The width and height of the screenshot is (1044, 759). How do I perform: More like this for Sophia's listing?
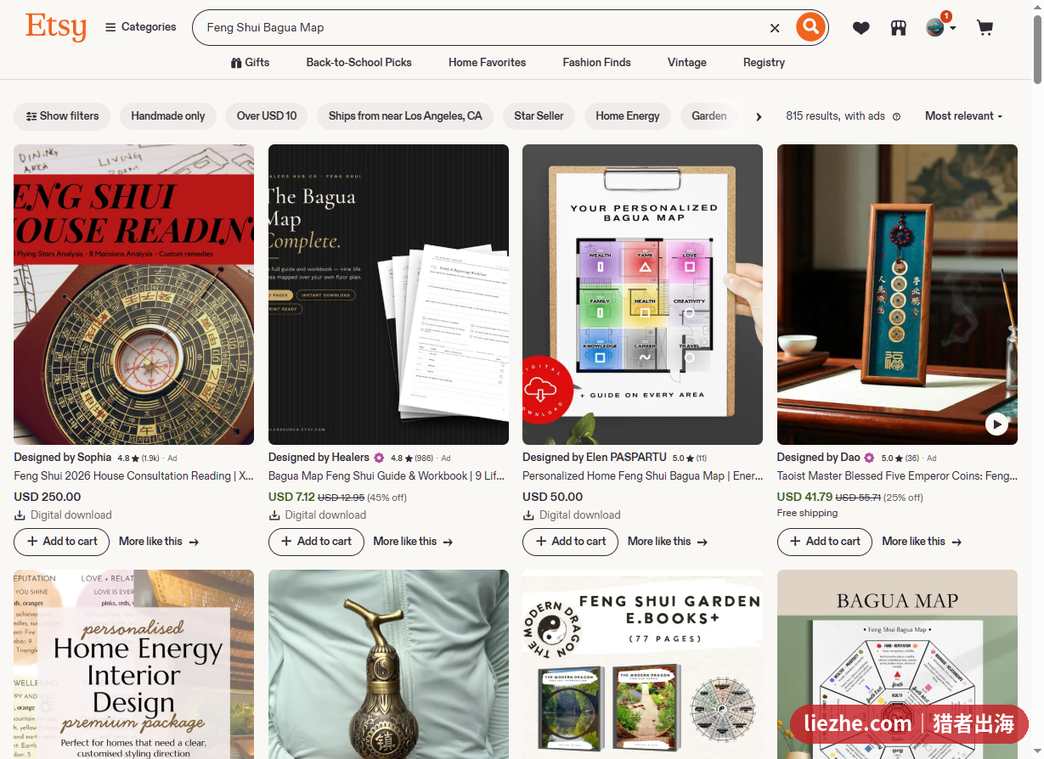(158, 541)
